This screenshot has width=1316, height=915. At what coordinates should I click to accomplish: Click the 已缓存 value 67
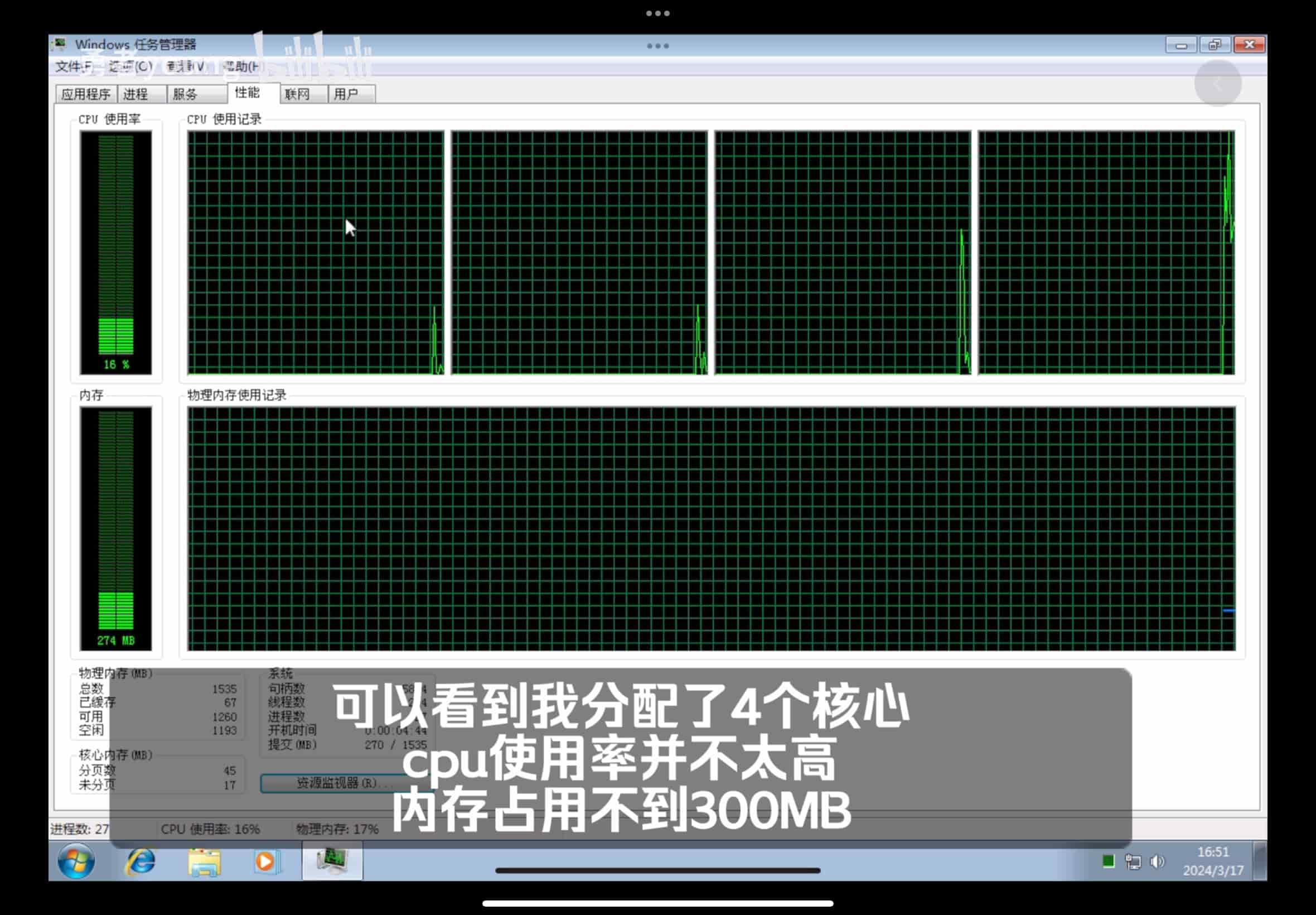point(230,702)
